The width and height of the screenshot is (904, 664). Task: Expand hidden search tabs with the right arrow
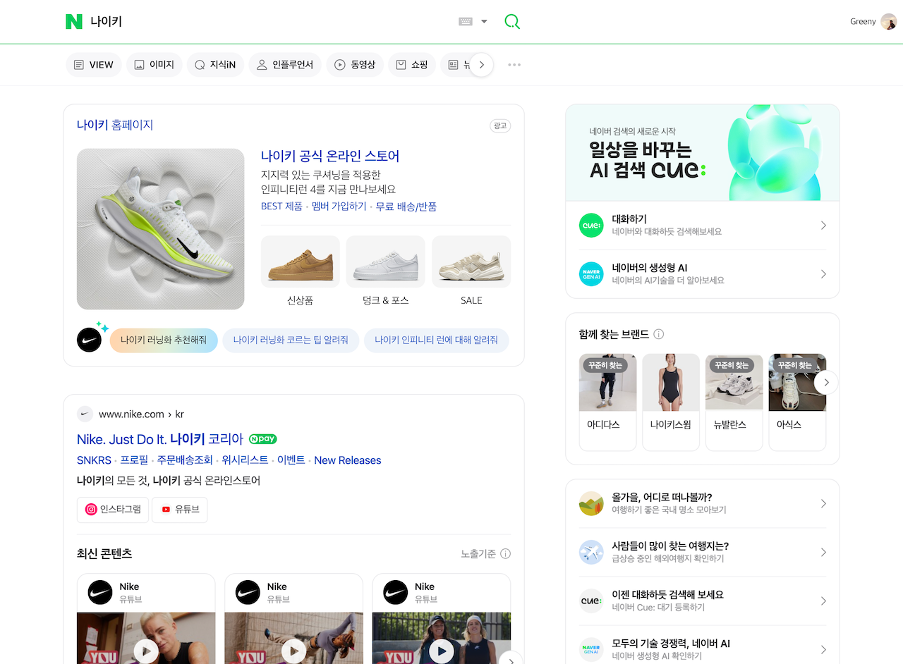tap(481, 64)
